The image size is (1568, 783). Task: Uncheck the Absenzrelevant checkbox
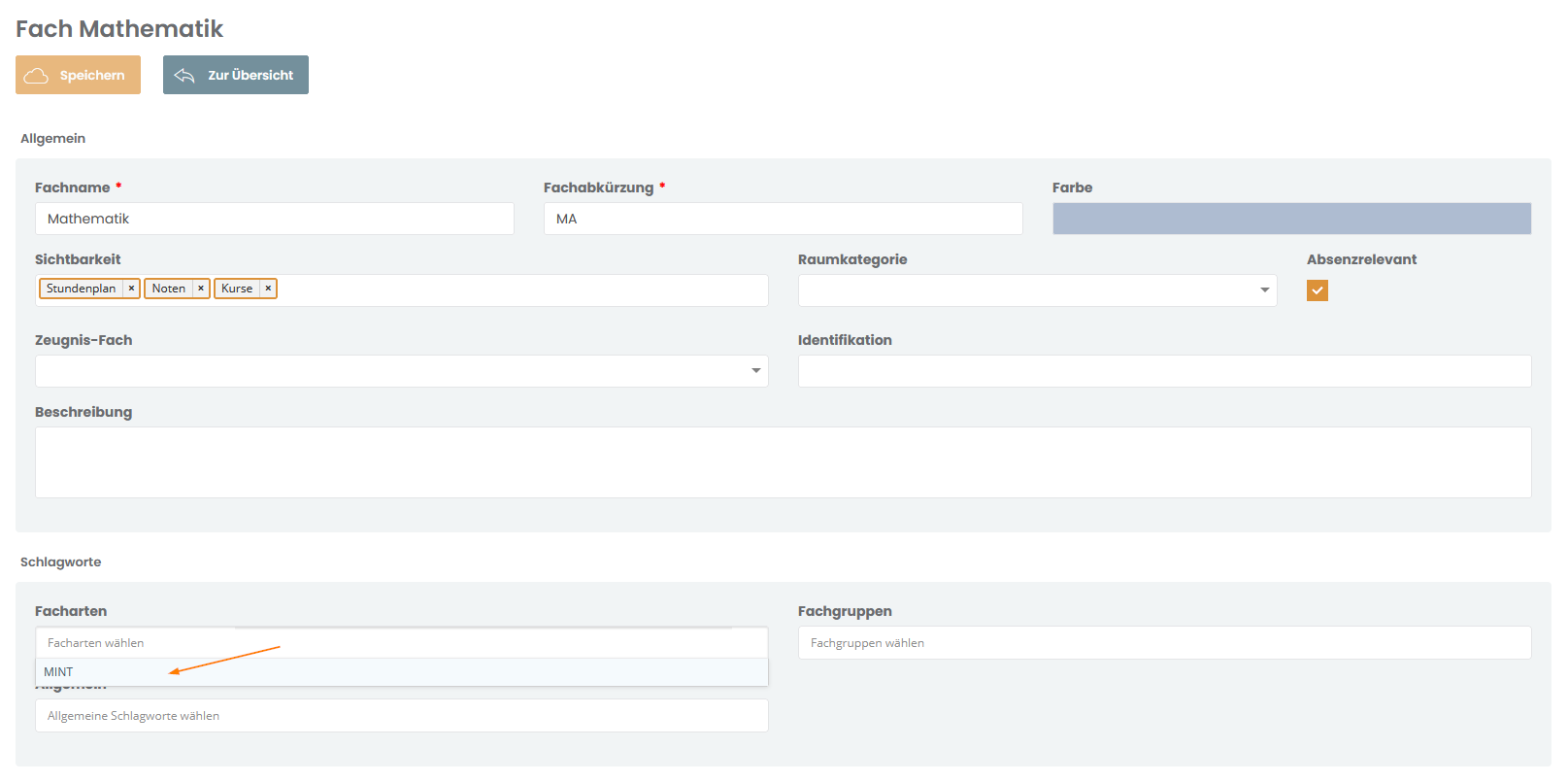(1318, 290)
